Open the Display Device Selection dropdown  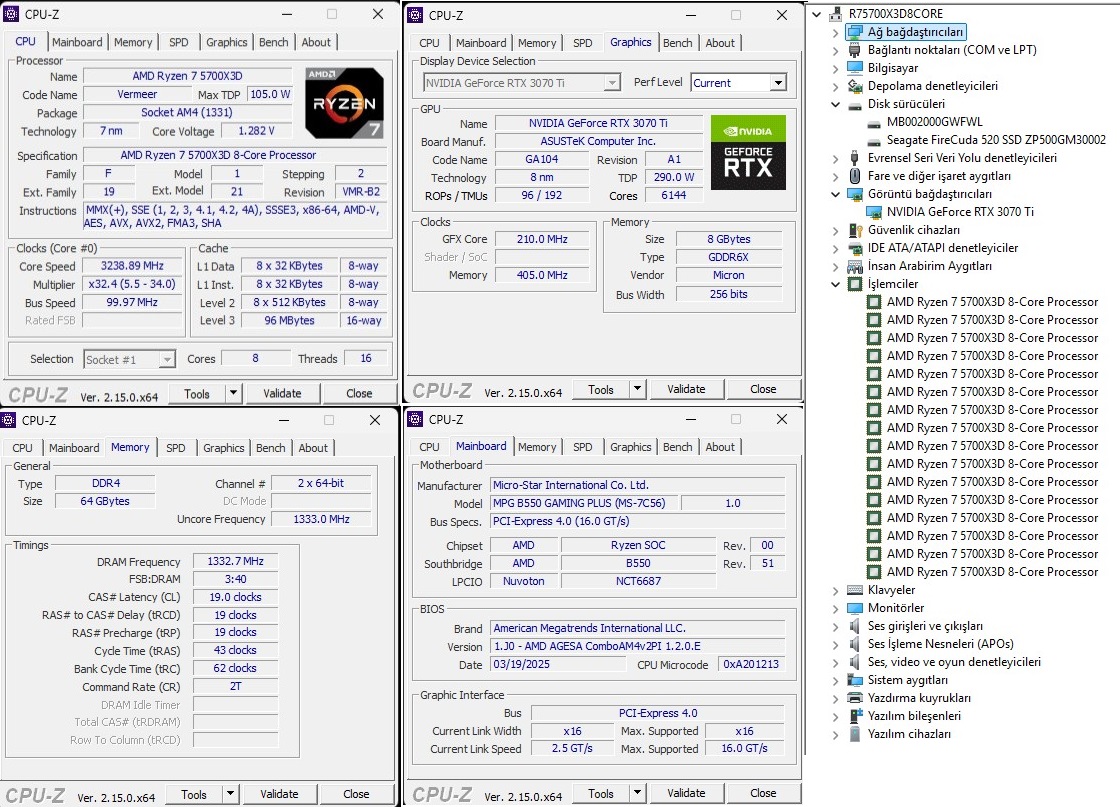(x=611, y=83)
